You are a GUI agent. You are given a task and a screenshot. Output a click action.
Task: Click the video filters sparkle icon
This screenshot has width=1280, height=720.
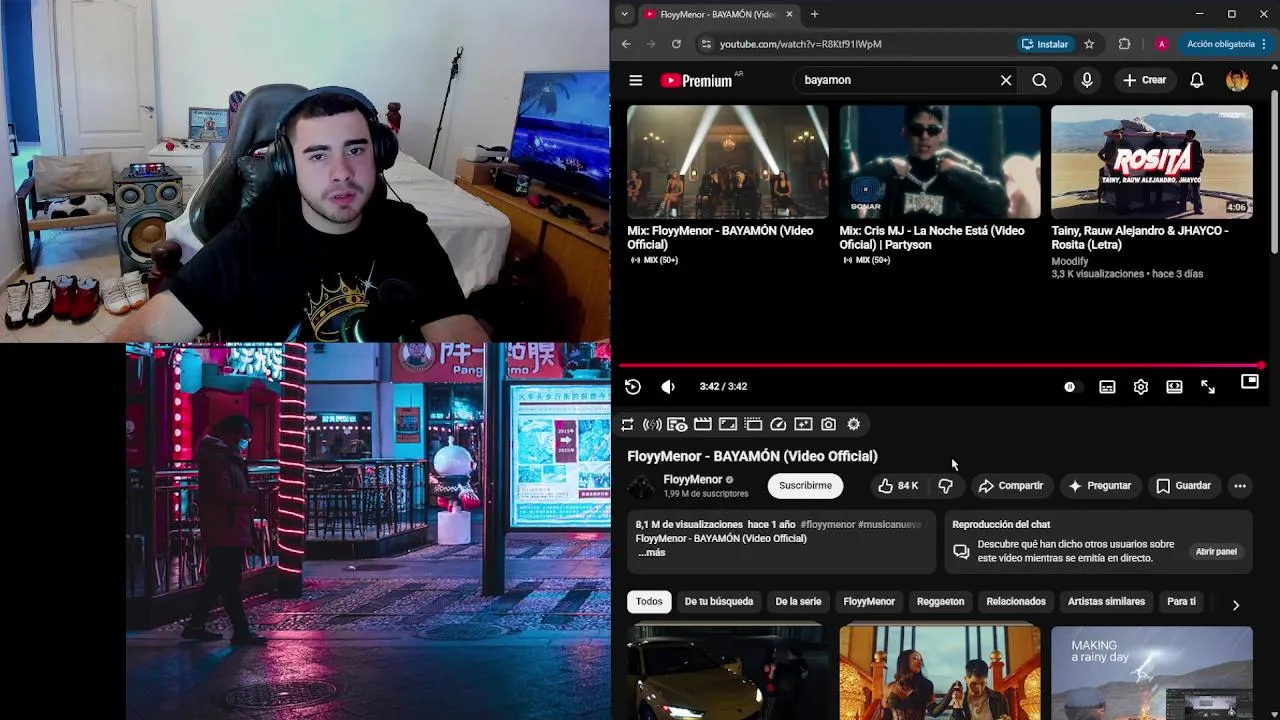click(x=803, y=425)
